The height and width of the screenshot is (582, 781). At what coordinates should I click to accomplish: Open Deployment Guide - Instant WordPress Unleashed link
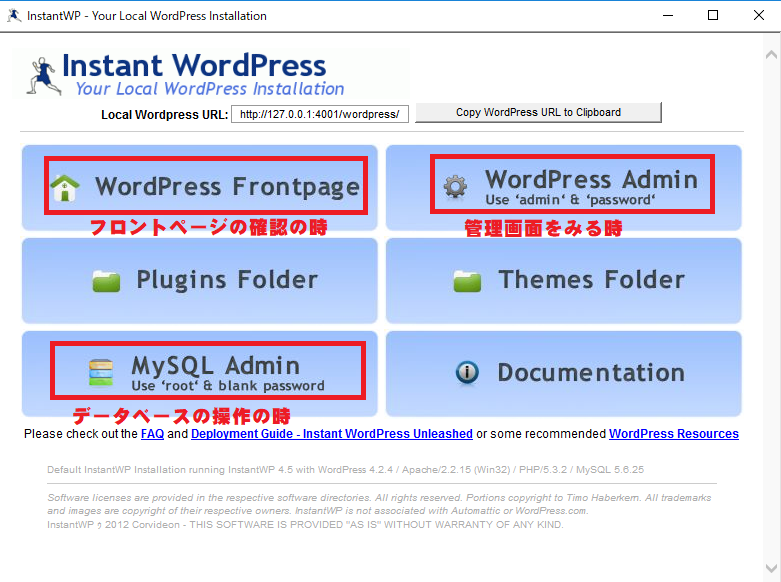331,434
